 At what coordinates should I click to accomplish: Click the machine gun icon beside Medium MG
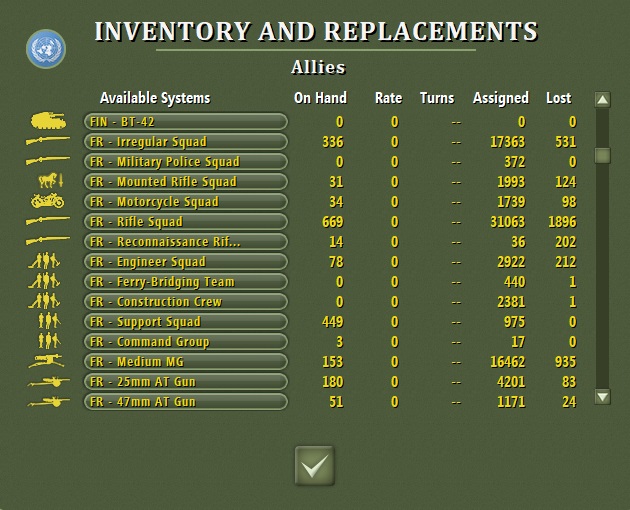pos(46,361)
